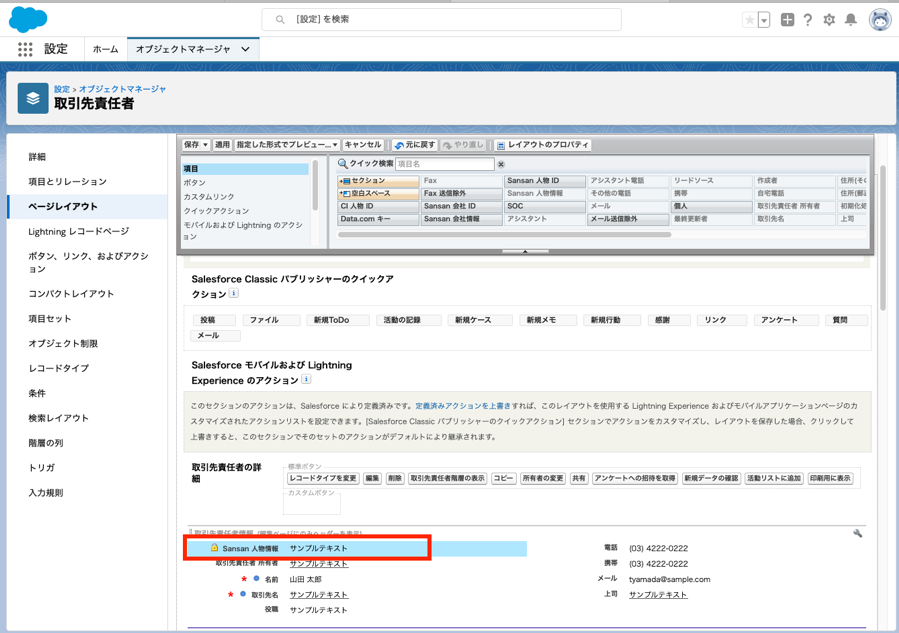Select ボタン in the palette category list
Image resolution: width=899 pixels, height=633 pixels.
click(x=194, y=183)
